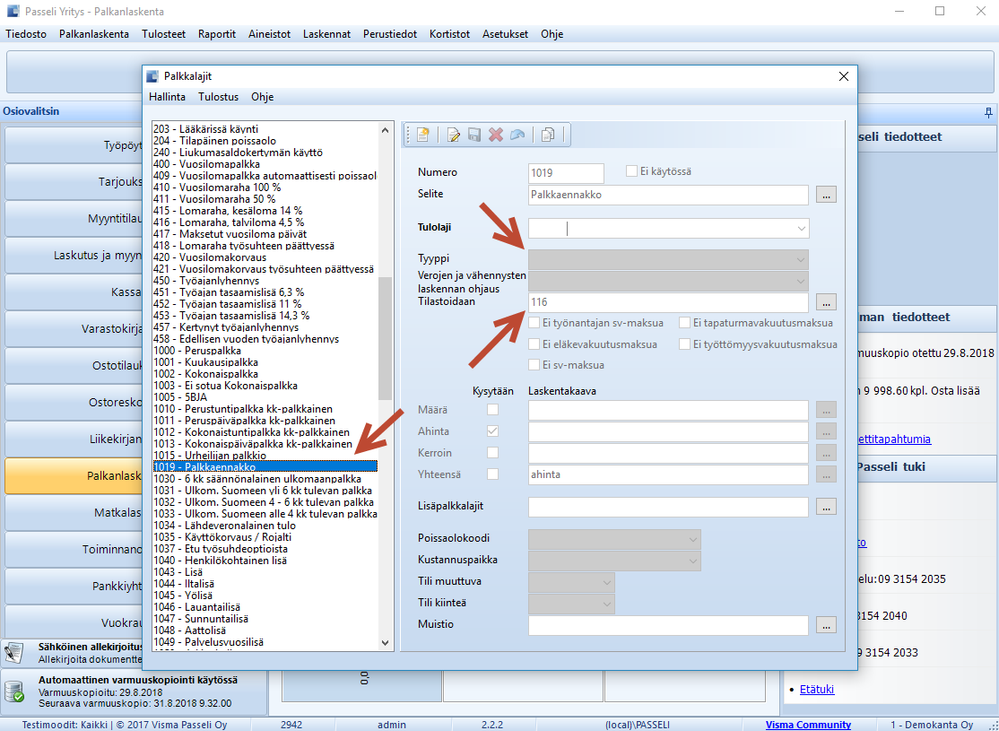Click the browse button next to Selite
The width and height of the screenshot is (999, 731).
click(x=826, y=195)
